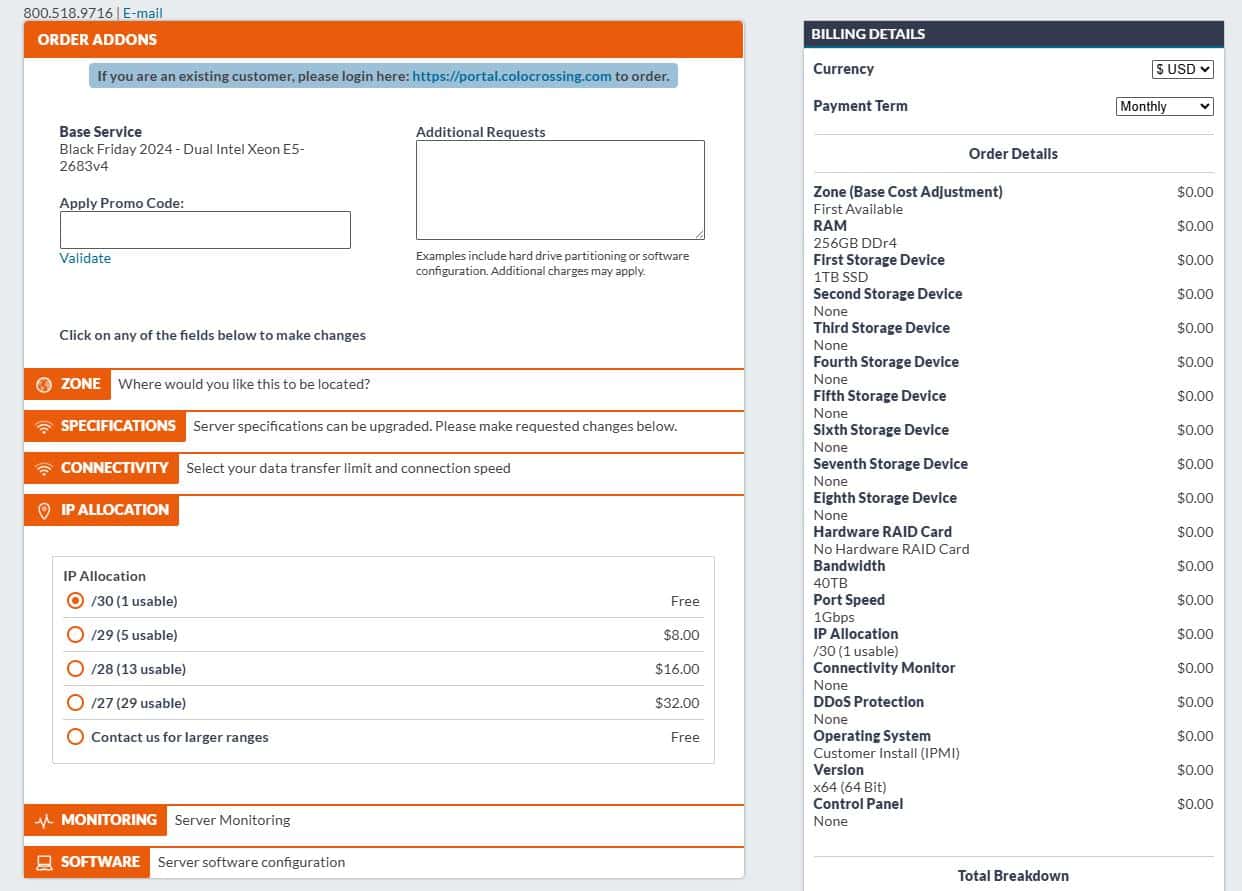Click inside the Additional Requests text area

coord(560,190)
